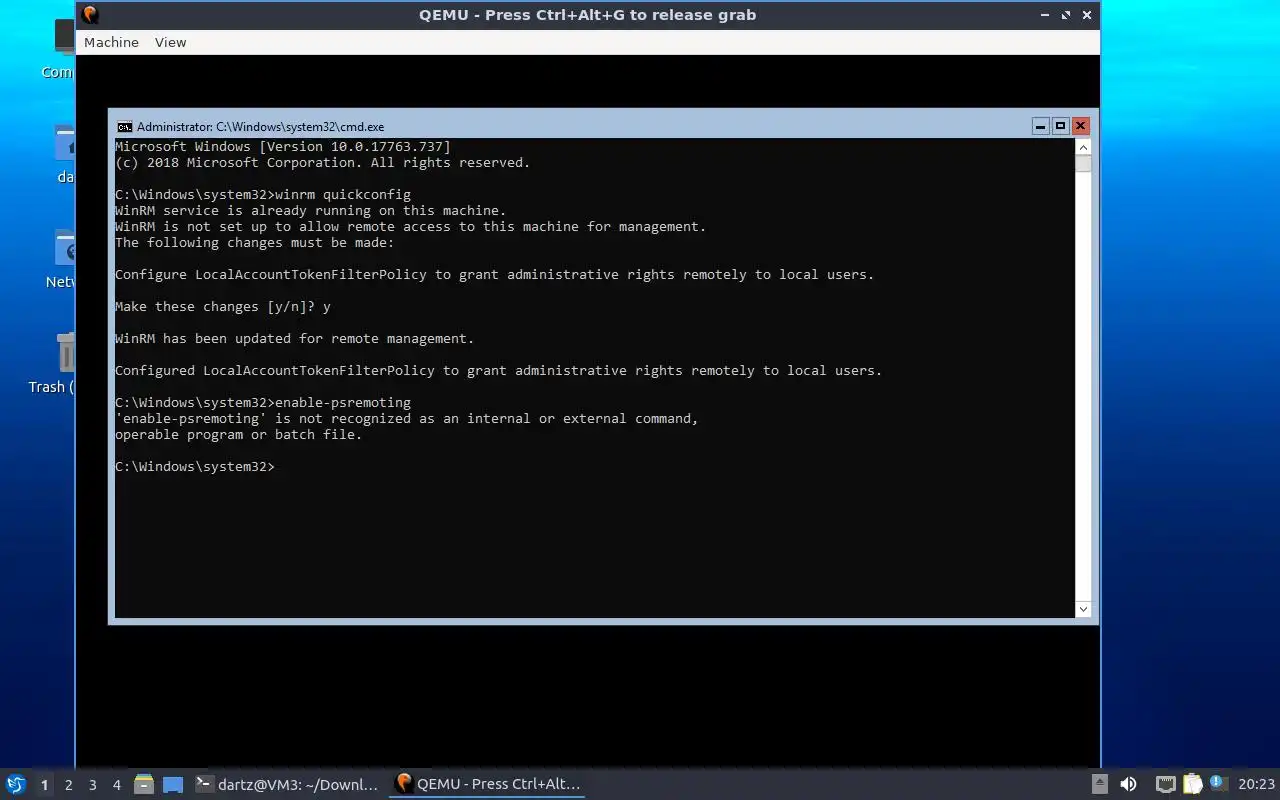Switch to workspace 4 in the pager
The image size is (1280, 800).
(116, 785)
